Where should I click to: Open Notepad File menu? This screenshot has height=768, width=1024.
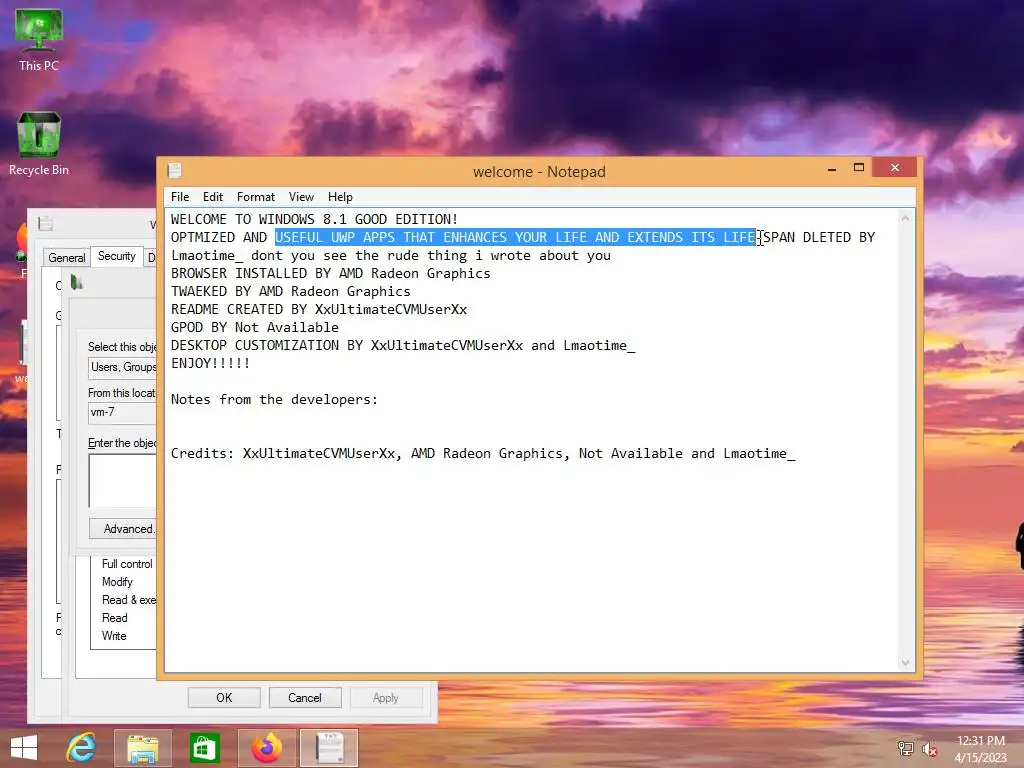point(180,197)
